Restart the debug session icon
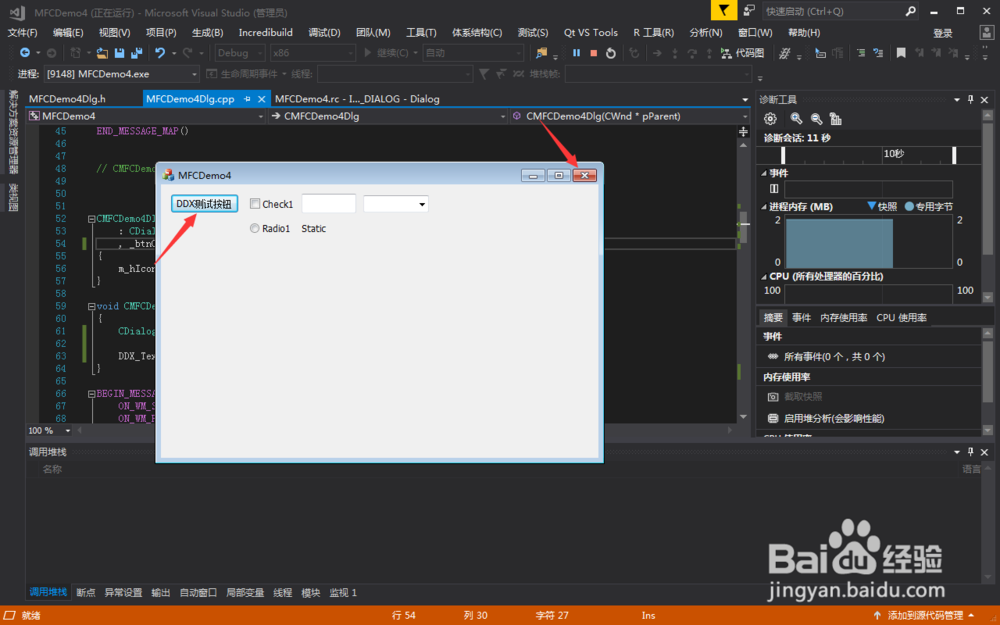 pyautogui.click(x=611, y=53)
